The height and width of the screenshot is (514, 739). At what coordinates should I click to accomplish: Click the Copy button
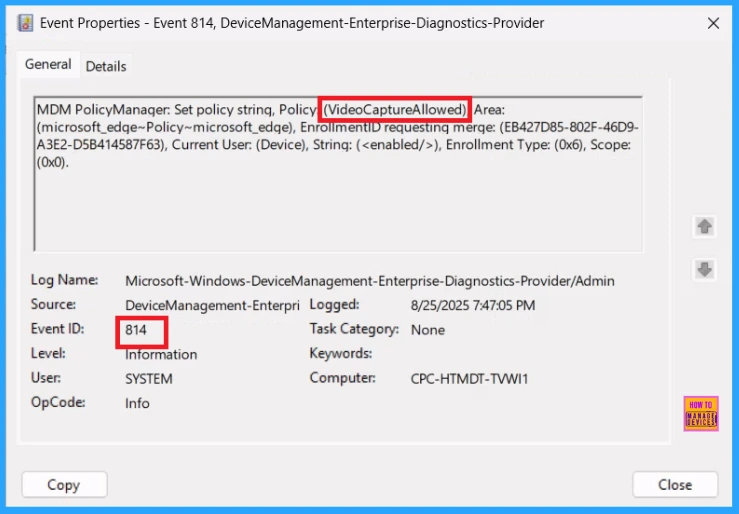[x=64, y=485]
